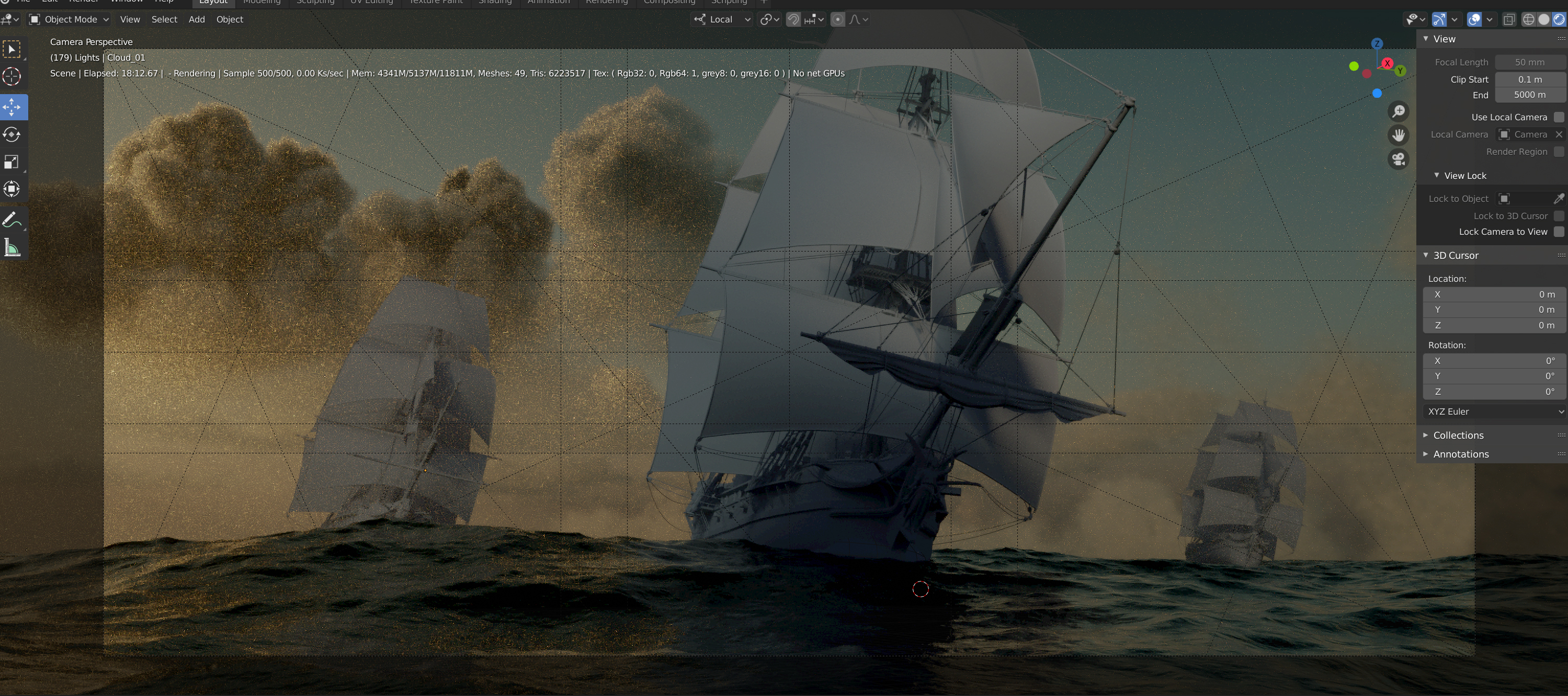Select the Rotate tool in toolbar
This screenshot has width=1568, height=696.
pos(12,134)
